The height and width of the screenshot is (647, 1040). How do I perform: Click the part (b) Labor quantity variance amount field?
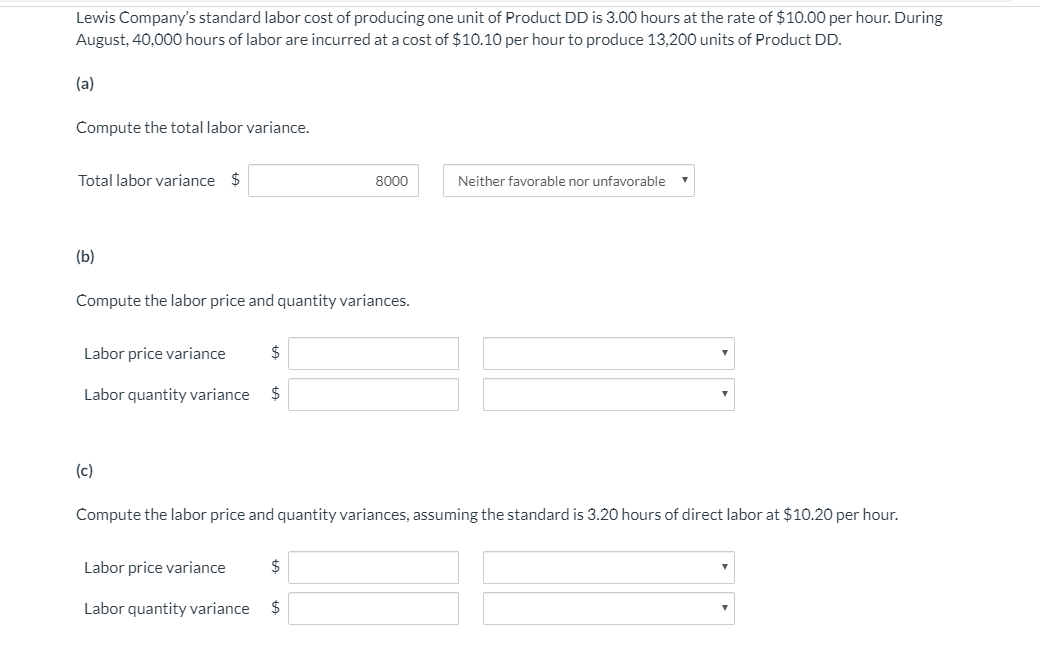[373, 395]
